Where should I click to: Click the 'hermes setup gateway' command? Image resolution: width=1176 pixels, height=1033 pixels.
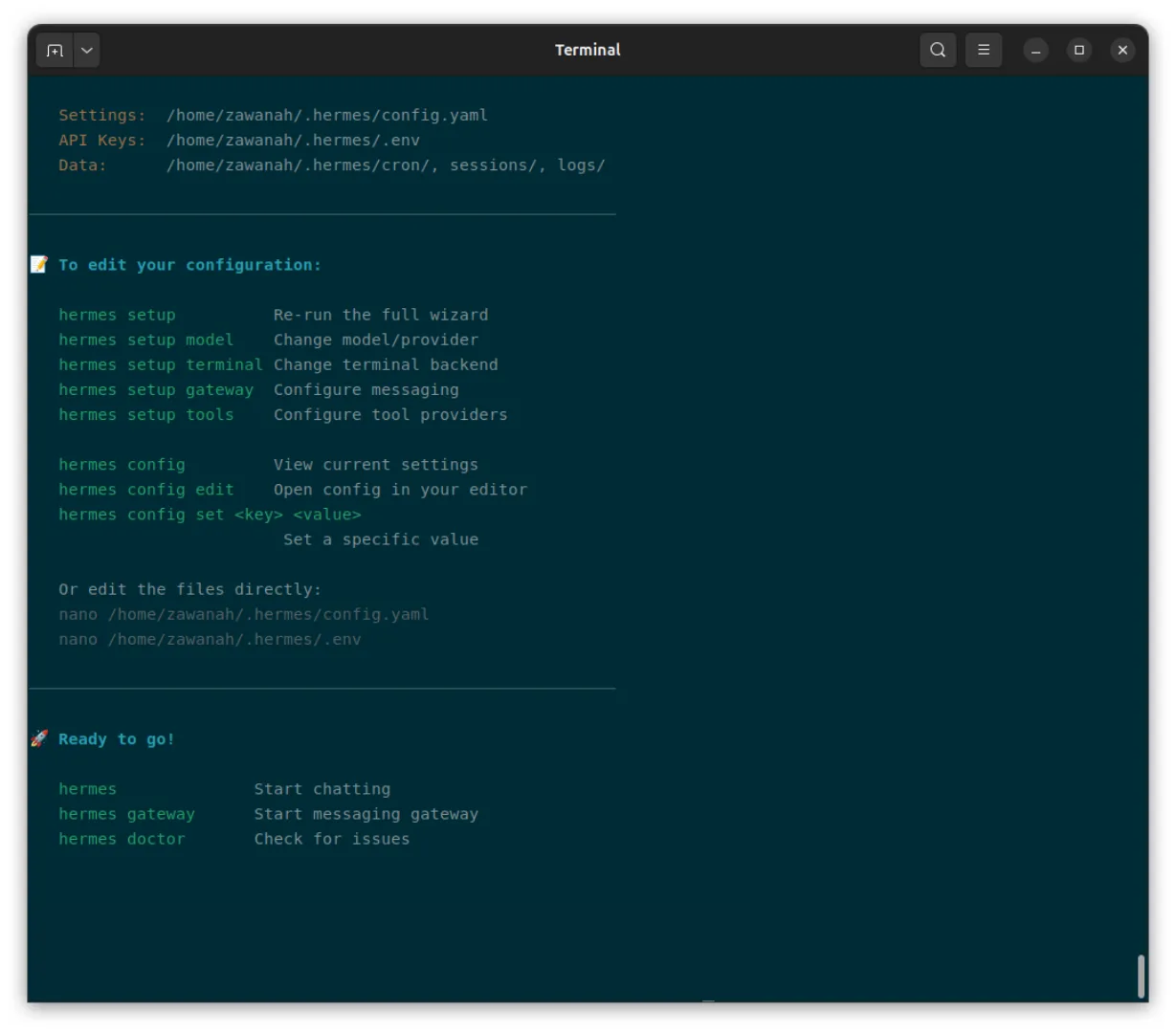pos(156,389)
